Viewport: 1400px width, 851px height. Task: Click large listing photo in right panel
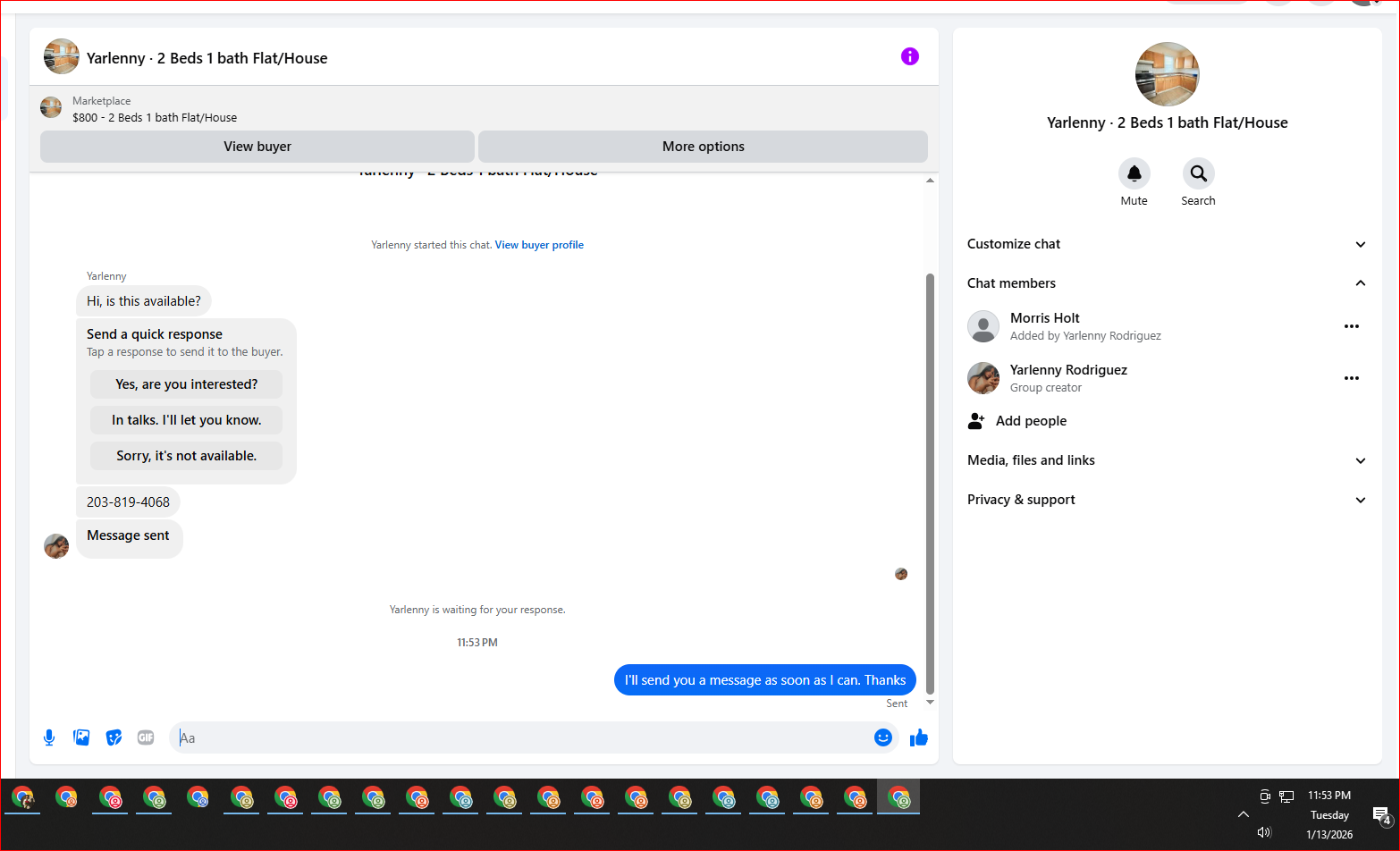(x=1168, y=74)
